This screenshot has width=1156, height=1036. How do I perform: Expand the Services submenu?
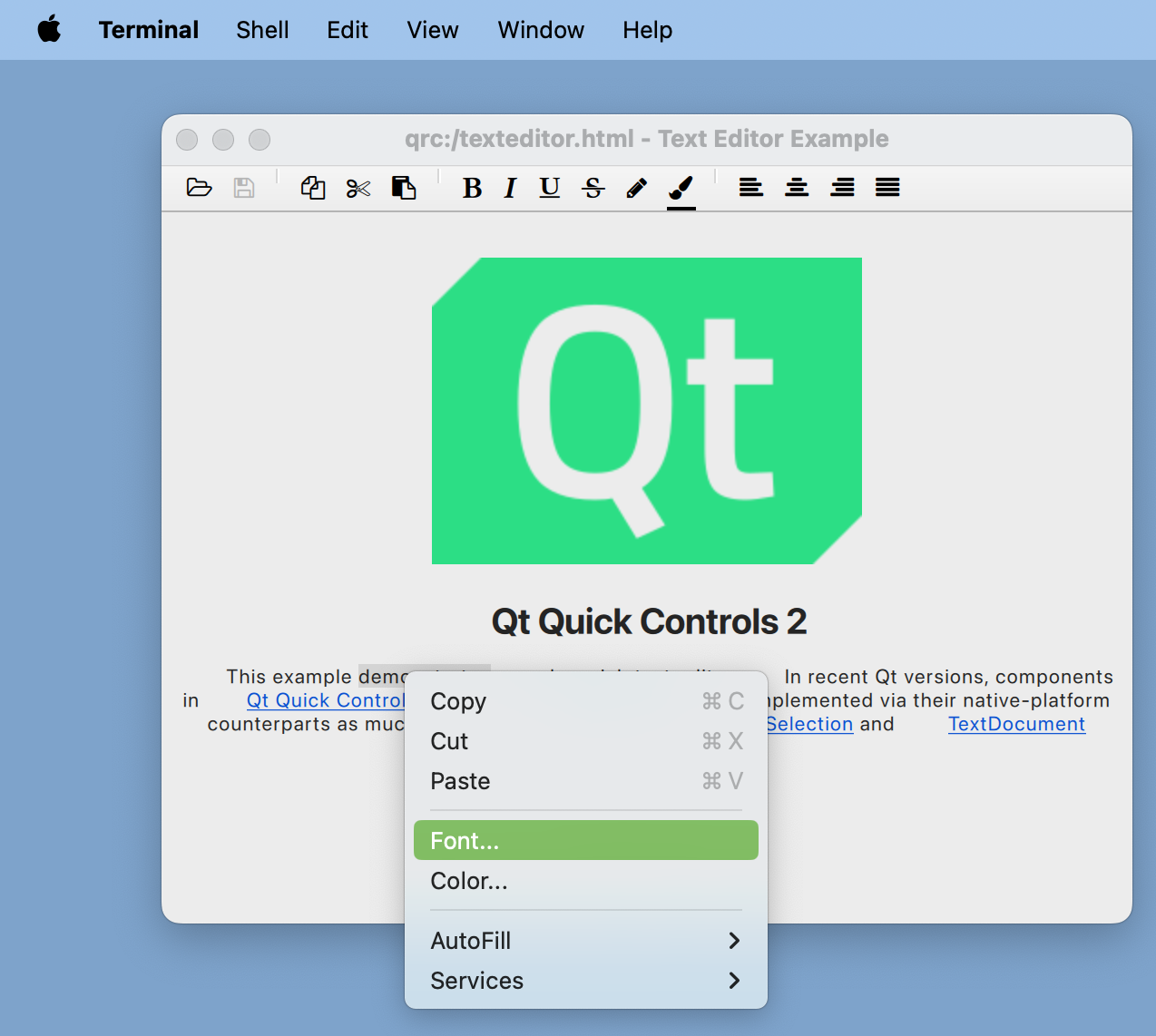[x=585, y=981]
